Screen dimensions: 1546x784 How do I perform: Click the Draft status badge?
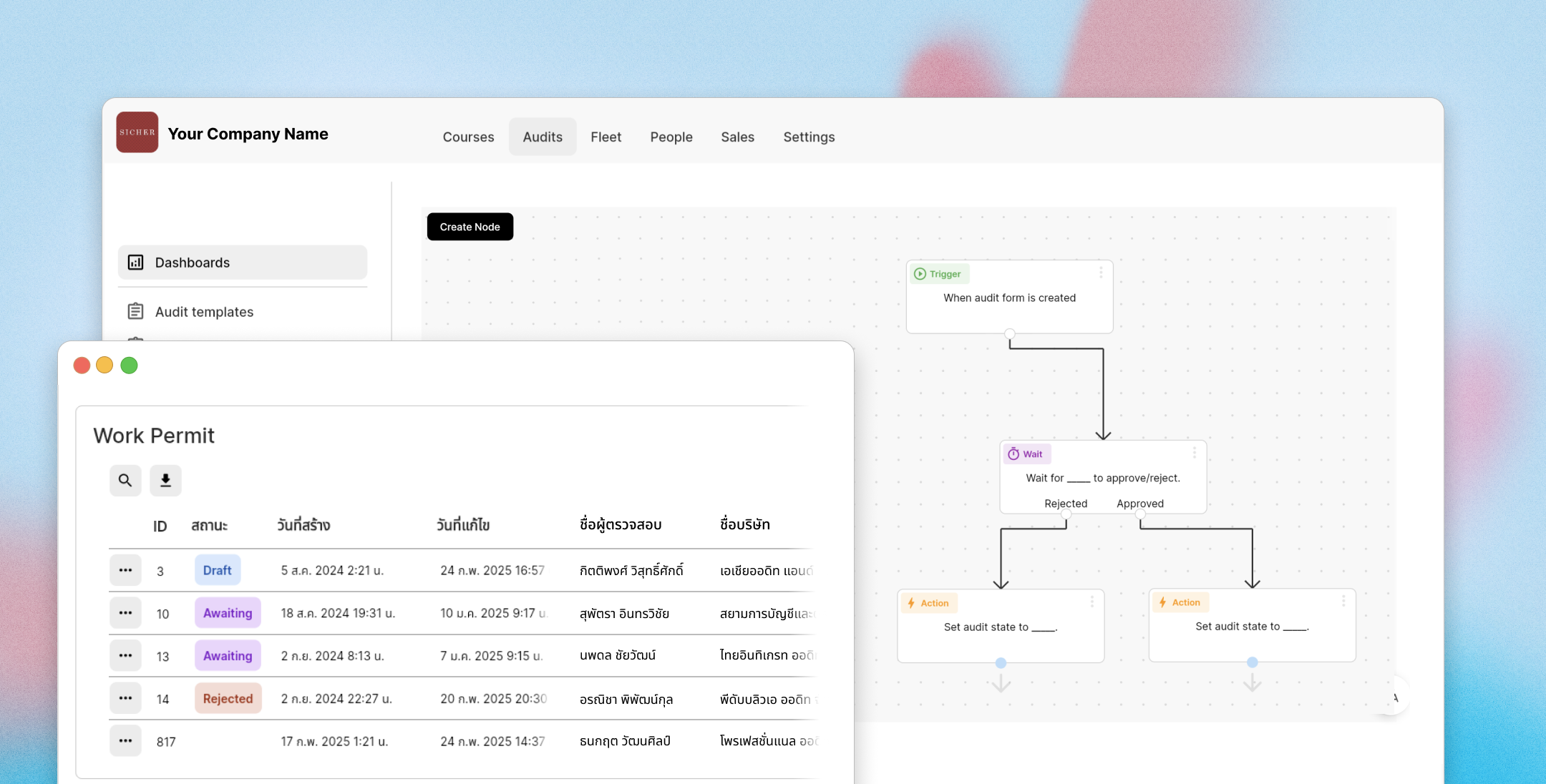(217, 570)
